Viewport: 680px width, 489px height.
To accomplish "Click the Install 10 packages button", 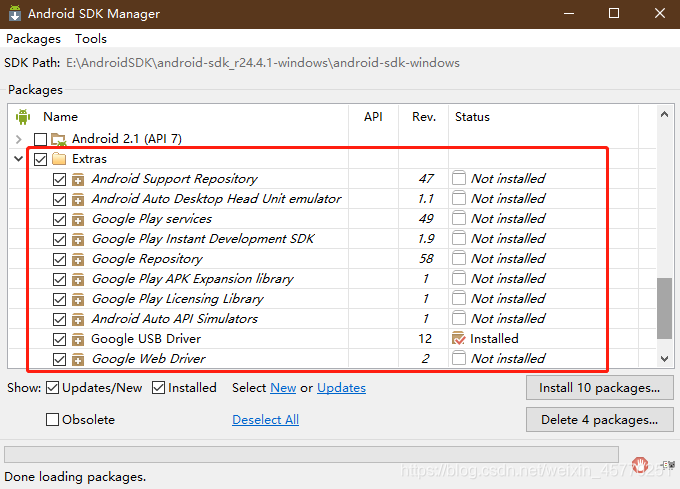I will coord(599,388).
